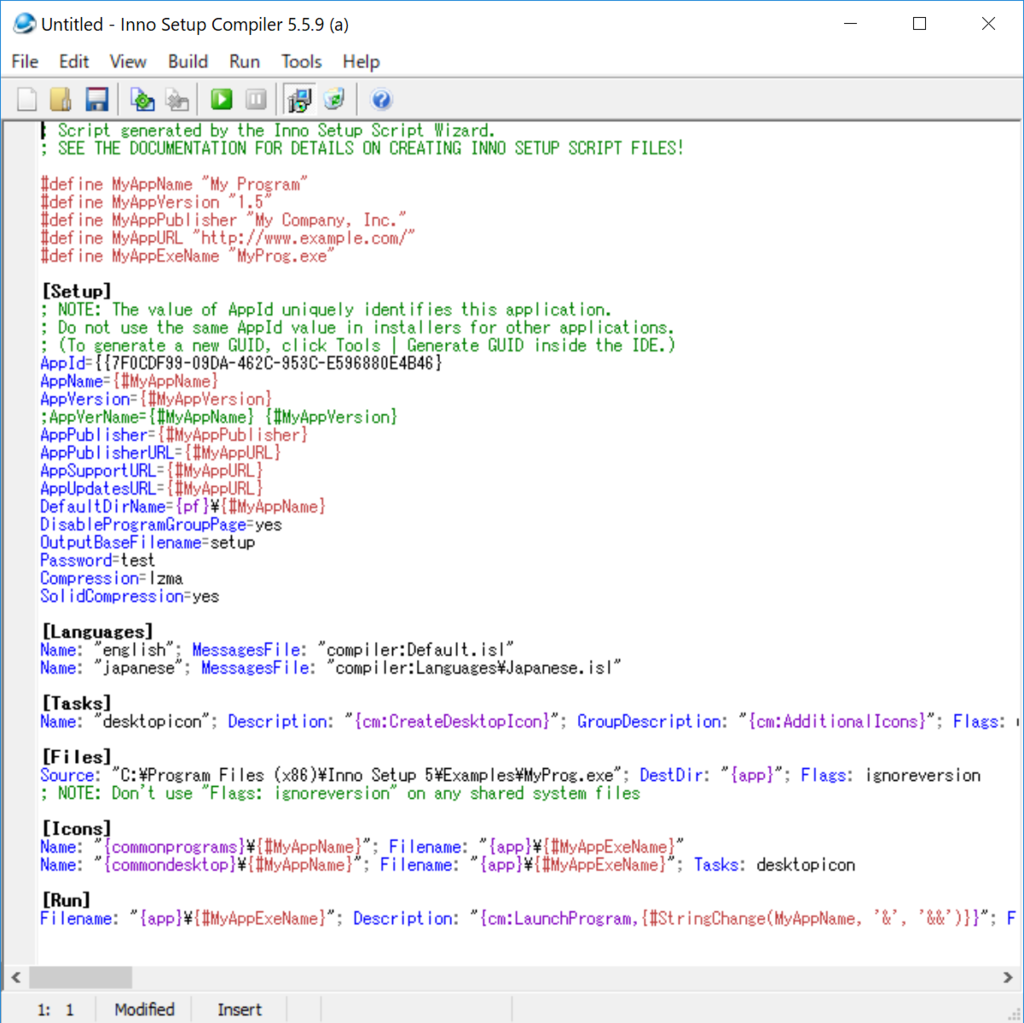Click the horizontal scrollbar thumb

(80, 978)
